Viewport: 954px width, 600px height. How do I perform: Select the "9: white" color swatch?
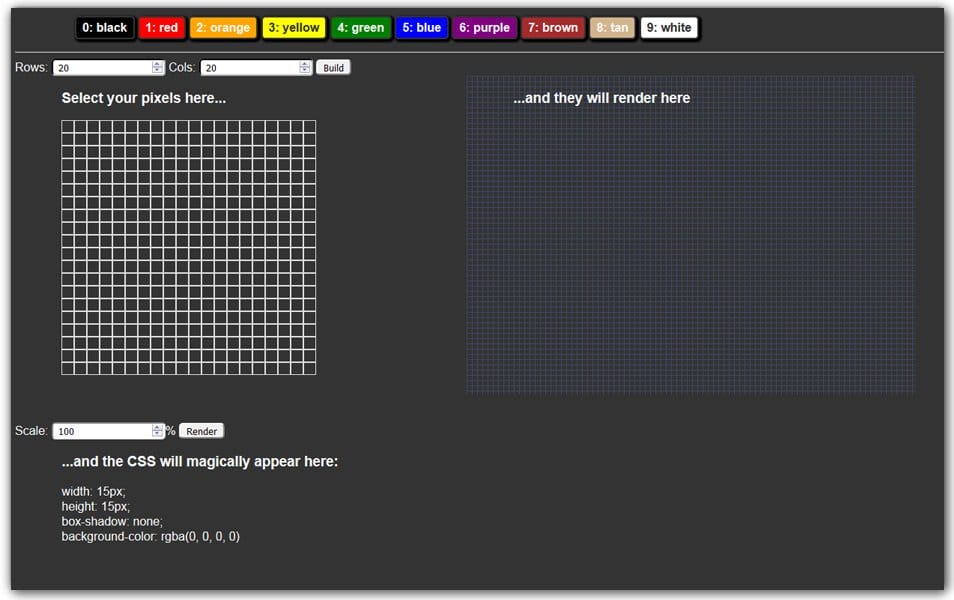click(x=669, y=27)
